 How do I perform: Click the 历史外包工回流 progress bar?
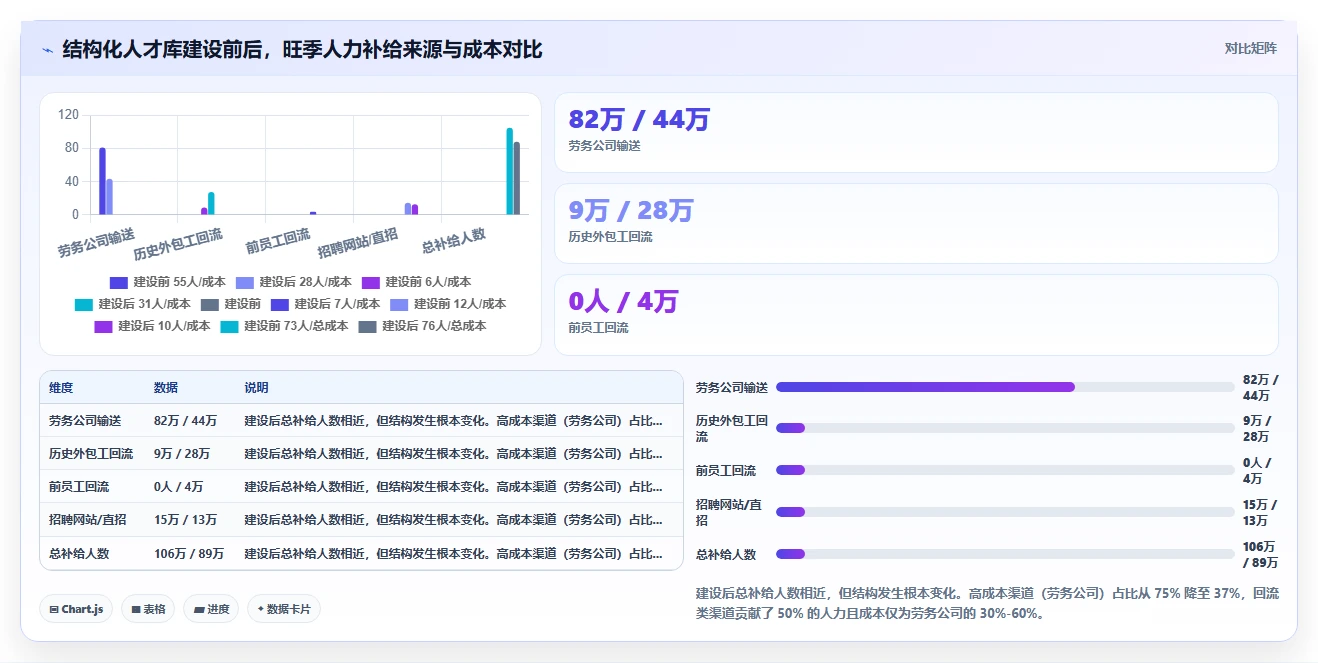tap(1005, 428)
